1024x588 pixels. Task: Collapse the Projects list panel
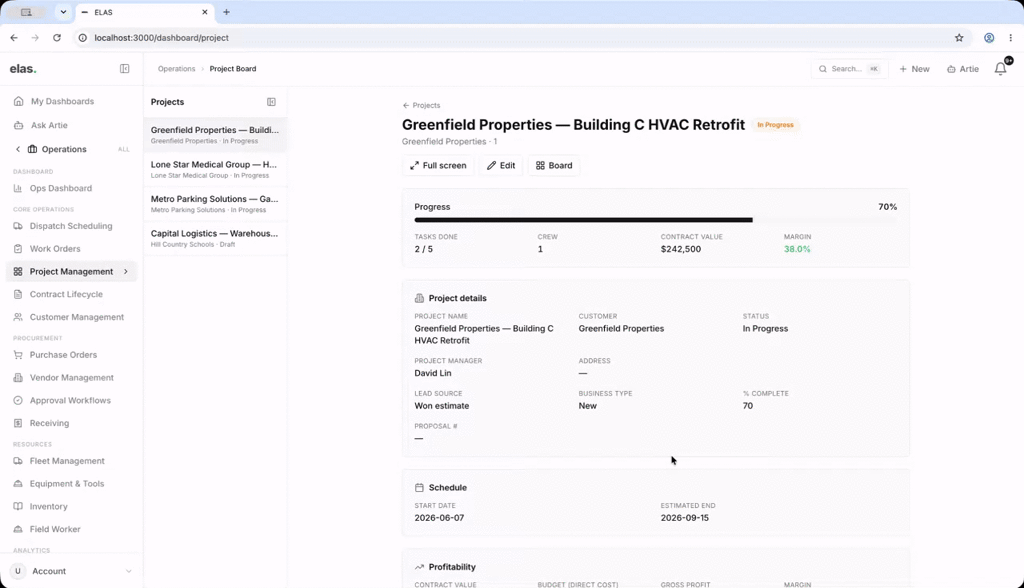pos(271,102)
